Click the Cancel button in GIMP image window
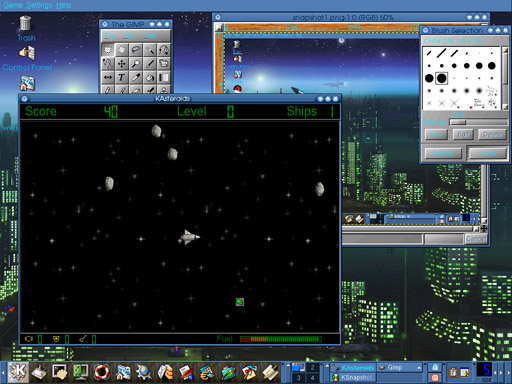The width and height of the screenshot is (512, 384). pos(476,239)
